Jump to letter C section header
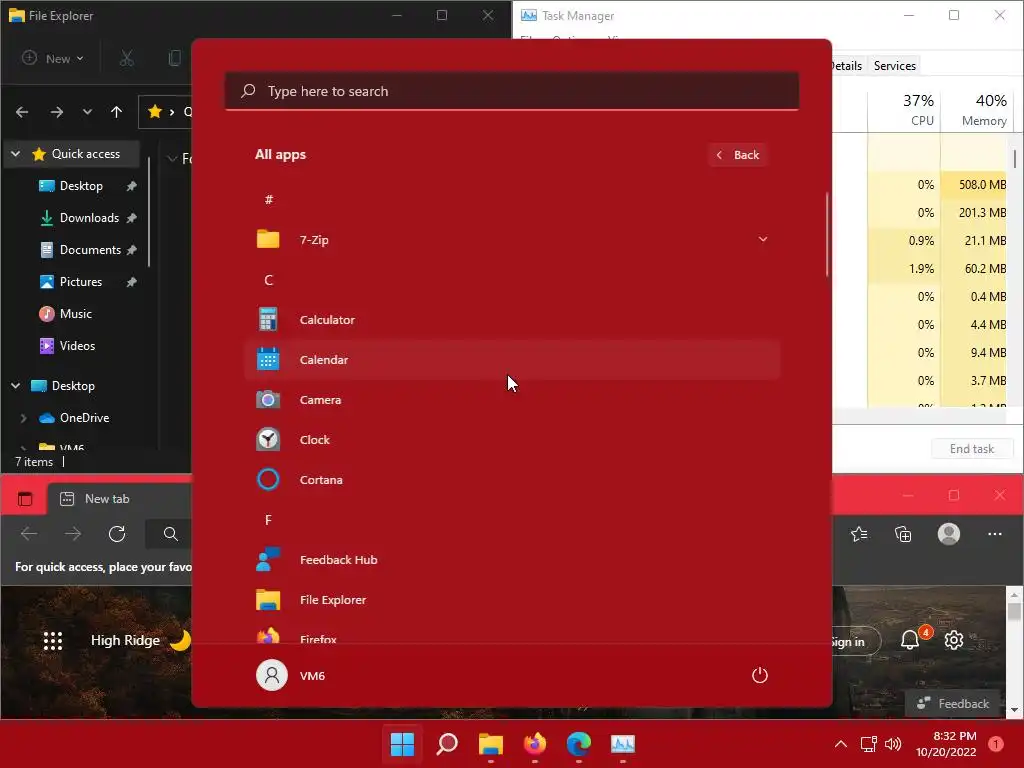This screenshot has height=768, width=1024. pos(268,280)
